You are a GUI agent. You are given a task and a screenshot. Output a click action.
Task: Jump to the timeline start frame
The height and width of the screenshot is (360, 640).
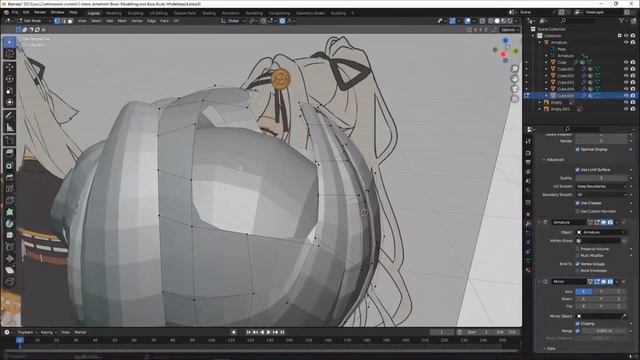click(x=249, y=332)
